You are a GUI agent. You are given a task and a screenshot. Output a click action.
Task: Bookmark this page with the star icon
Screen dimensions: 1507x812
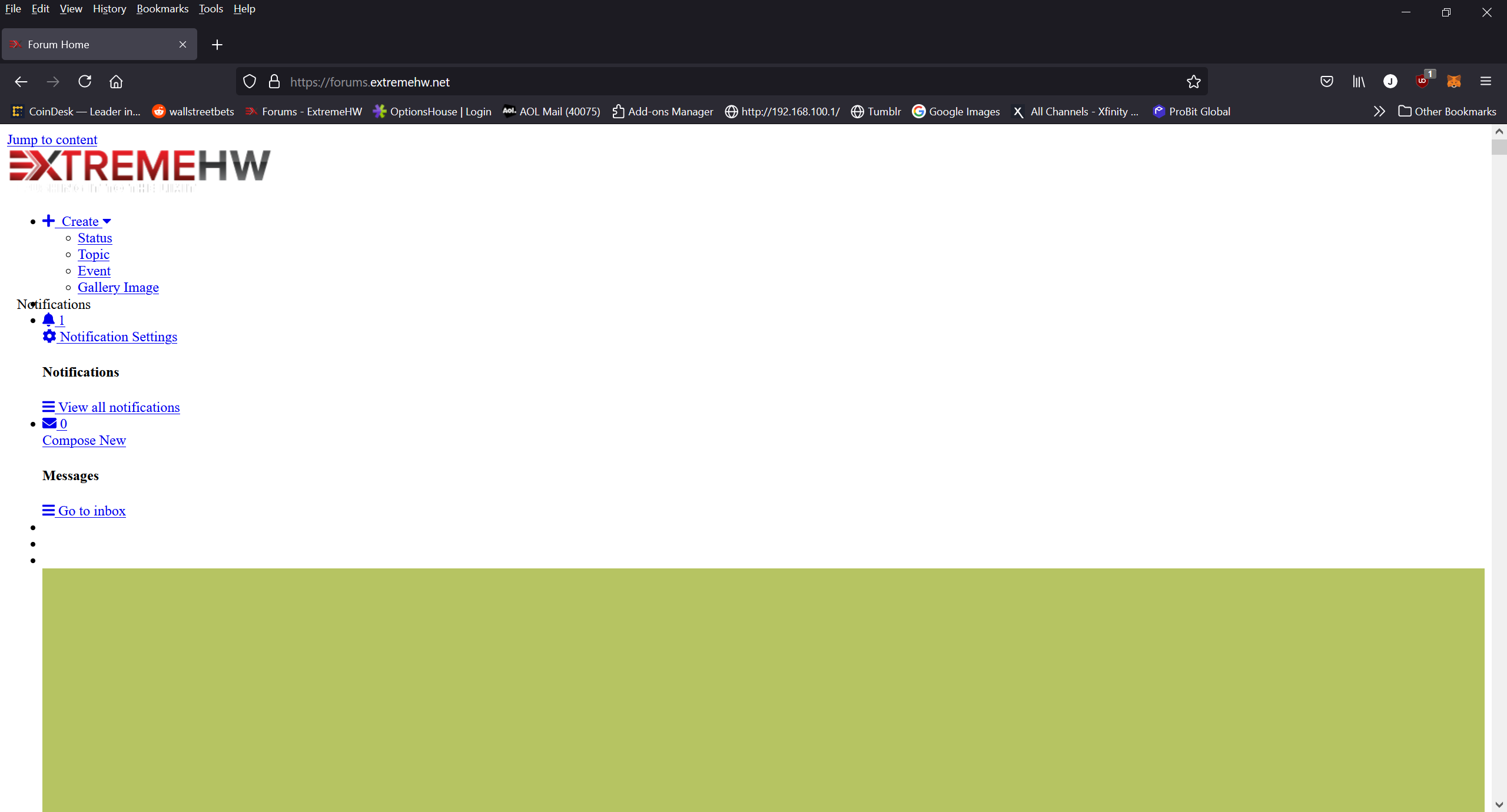[x=1193, y=82]
